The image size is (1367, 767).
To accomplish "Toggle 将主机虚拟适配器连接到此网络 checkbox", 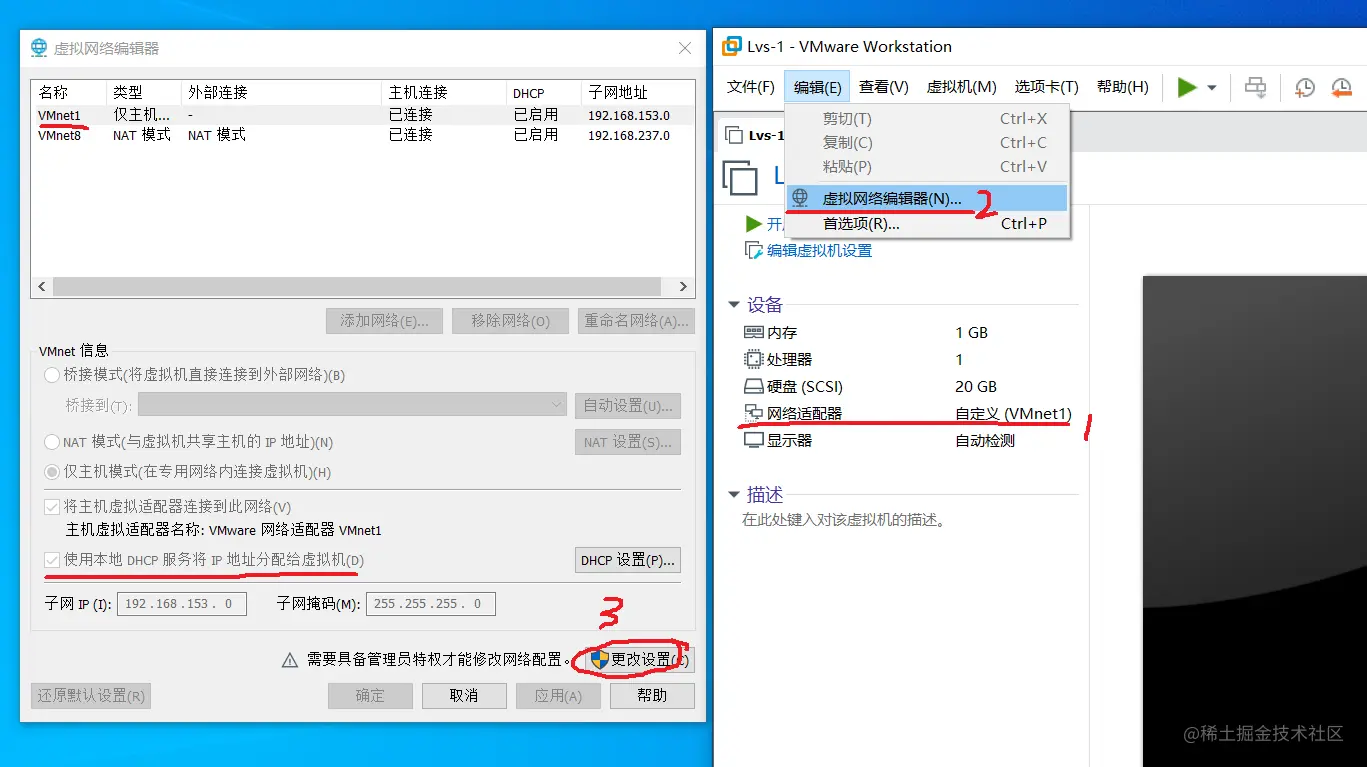I will pyautogui.click(x=52, y=507).
